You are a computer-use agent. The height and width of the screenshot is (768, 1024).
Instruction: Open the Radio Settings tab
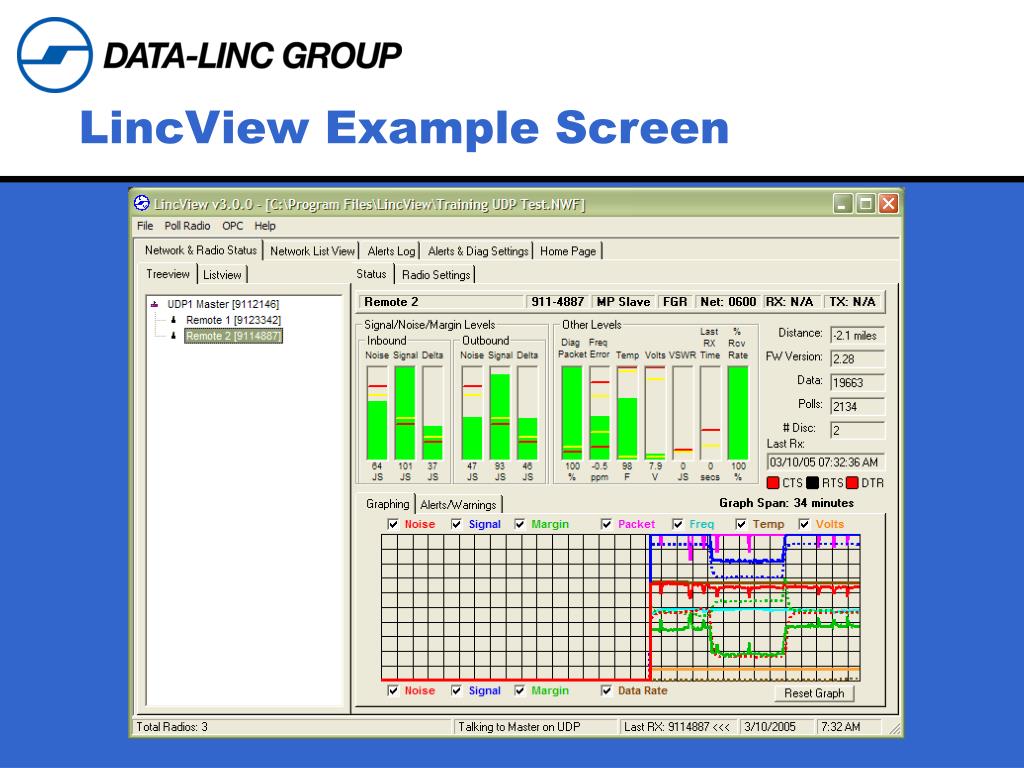click(436, 275)
